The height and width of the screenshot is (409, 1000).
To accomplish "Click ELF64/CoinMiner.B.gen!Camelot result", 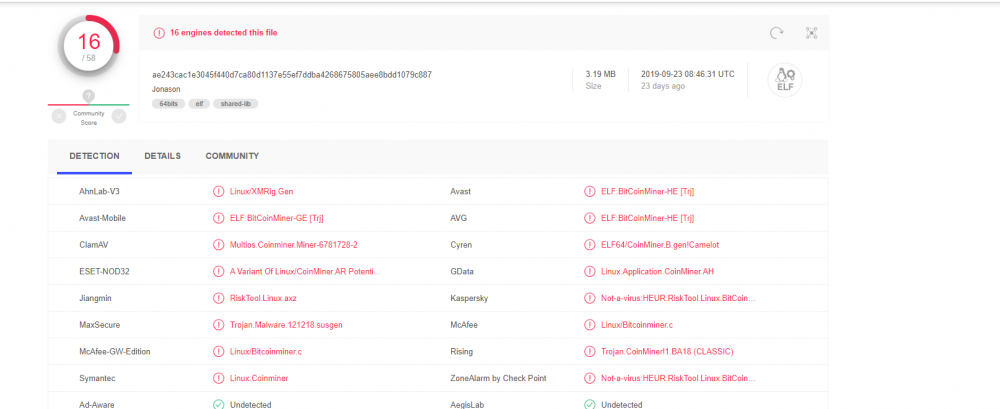I will [661, 245].
